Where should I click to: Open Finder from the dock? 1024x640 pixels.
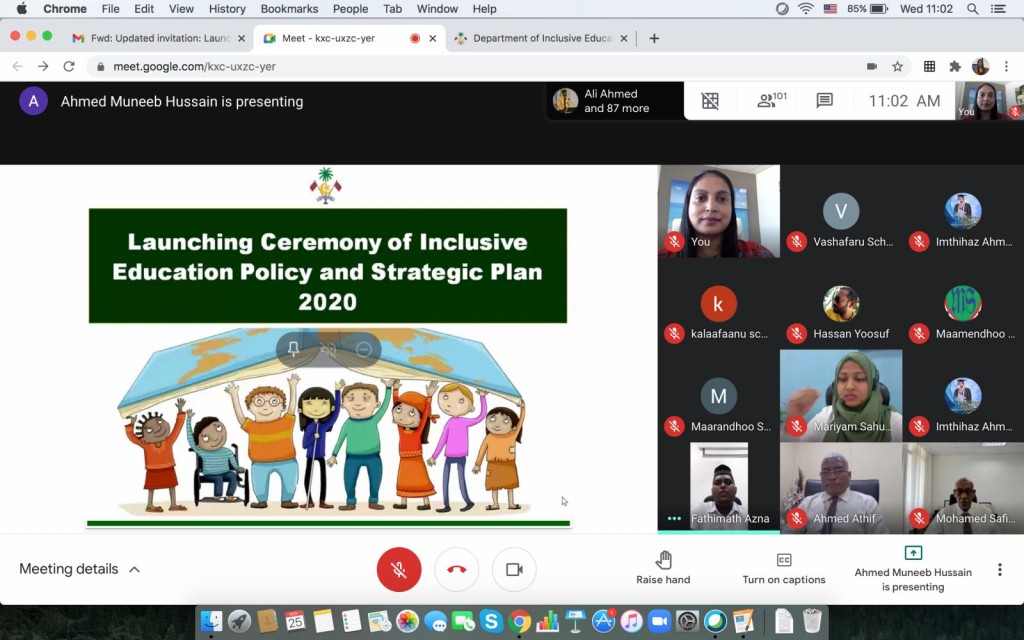(x=211, y=621)
